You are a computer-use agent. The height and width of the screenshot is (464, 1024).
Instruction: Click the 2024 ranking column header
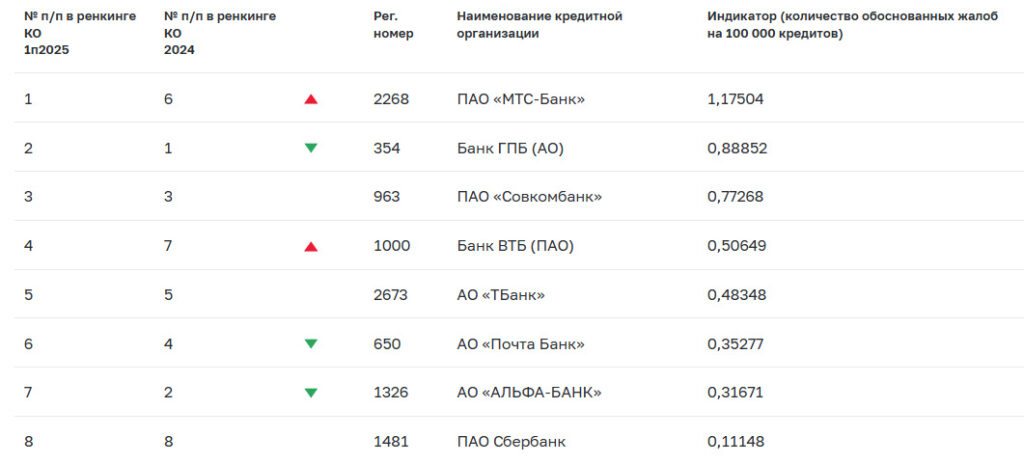click(220, 33)
